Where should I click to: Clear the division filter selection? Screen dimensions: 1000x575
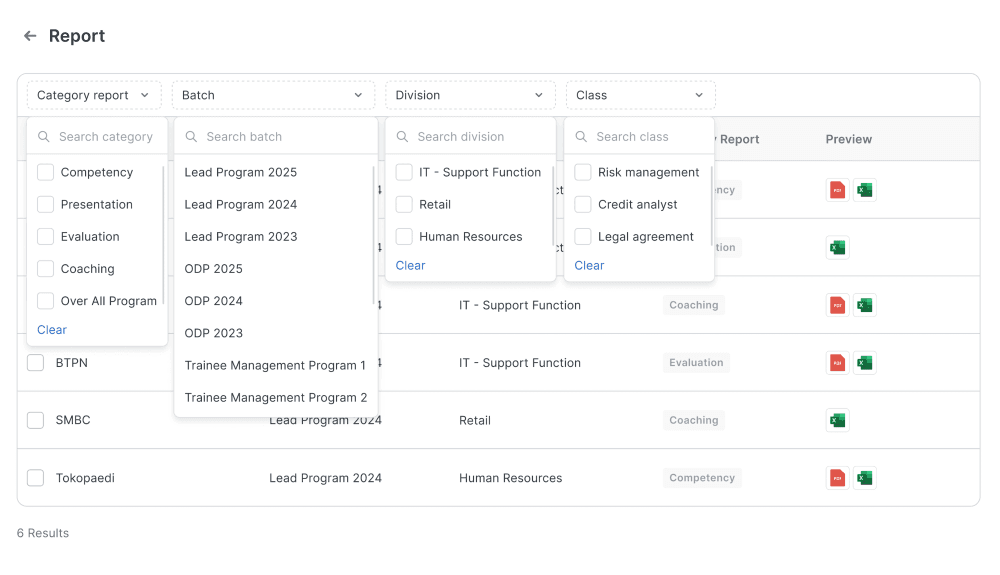click(x=410, y=265)
